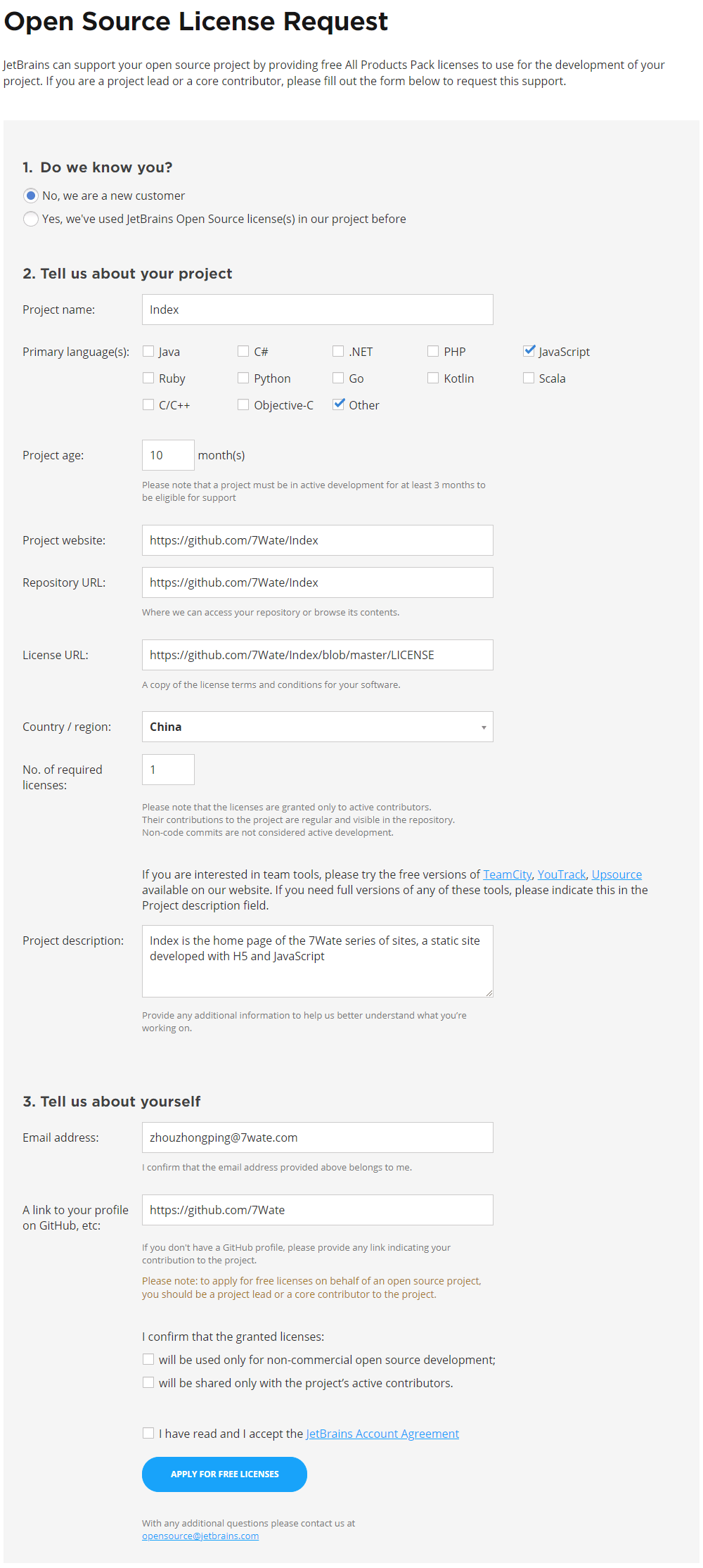Check 'shared only with active contributors'

tap(148, 1382)
